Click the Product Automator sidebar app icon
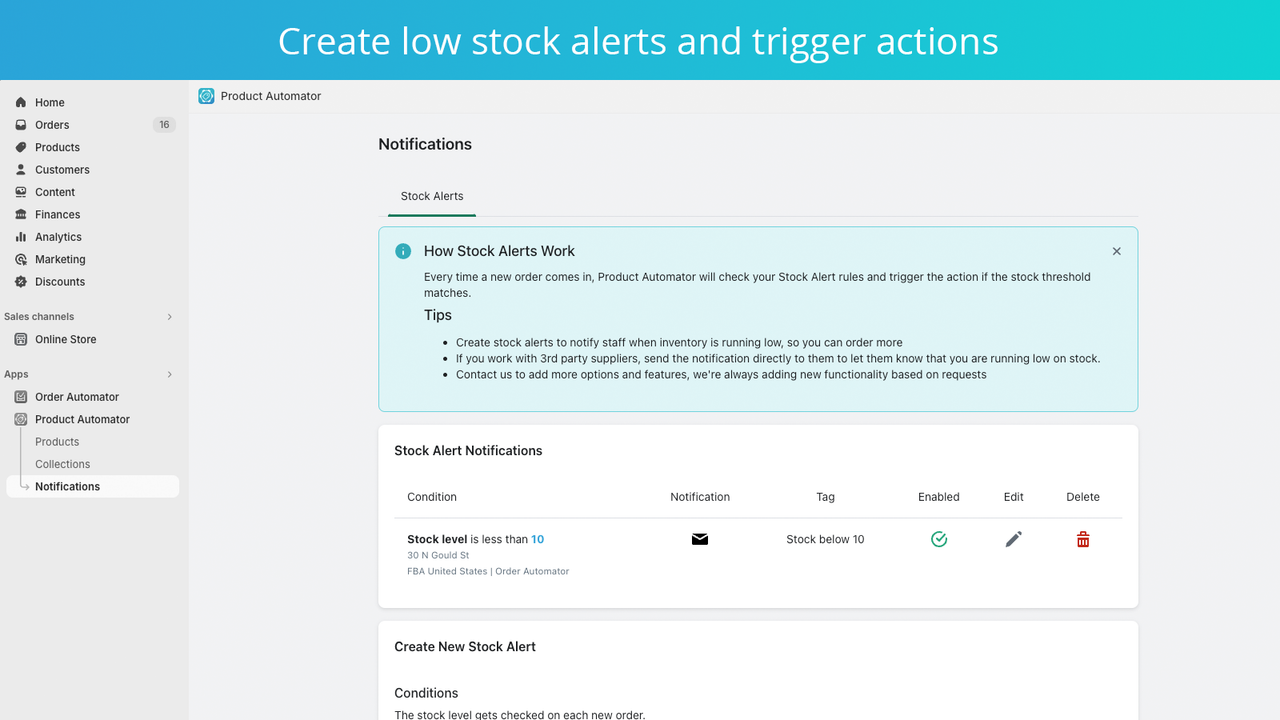Image resolution: width=1280 pixels, height=720 pixels. (x=21, y=419)
